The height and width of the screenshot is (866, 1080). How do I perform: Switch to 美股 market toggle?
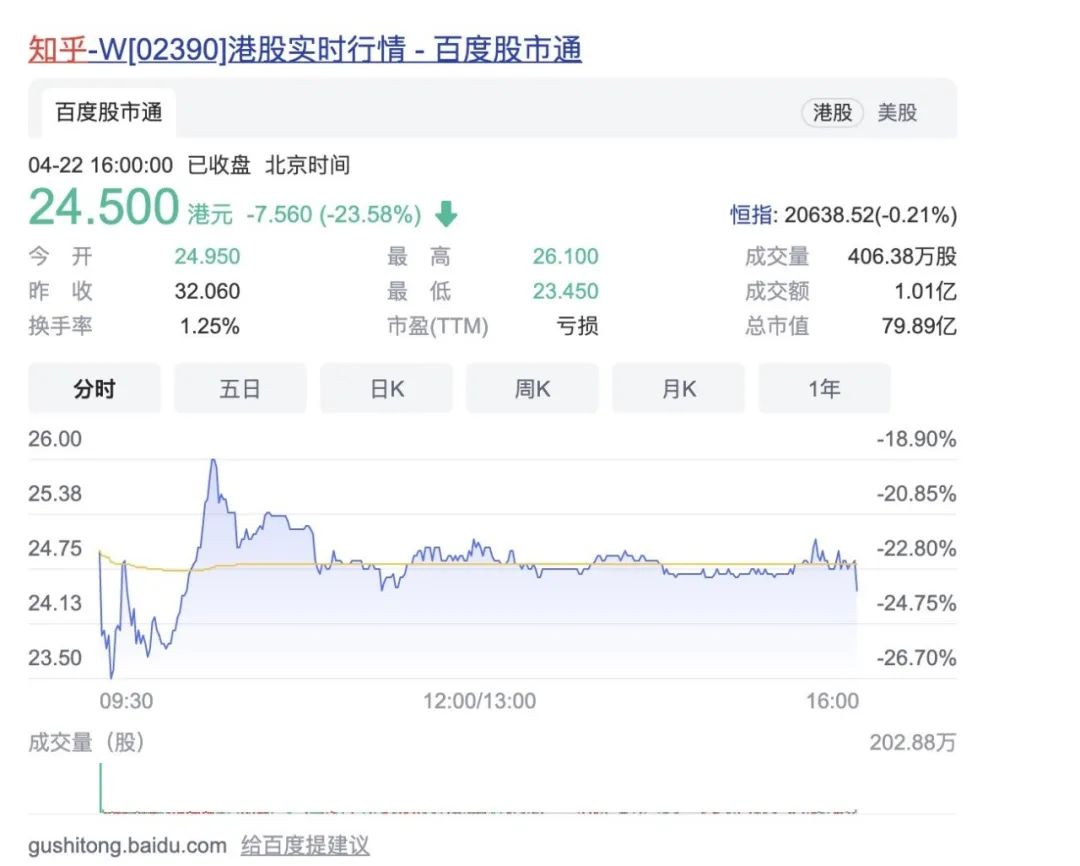[897, 112]
